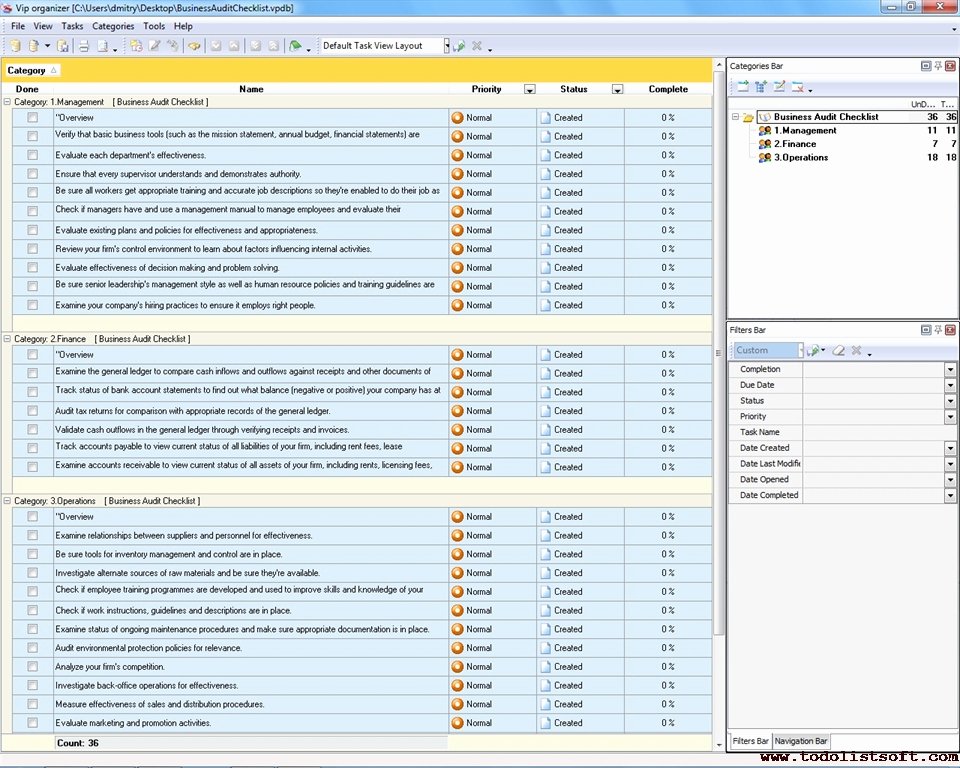Open the Status column filter dropdown

pos(617,89)
